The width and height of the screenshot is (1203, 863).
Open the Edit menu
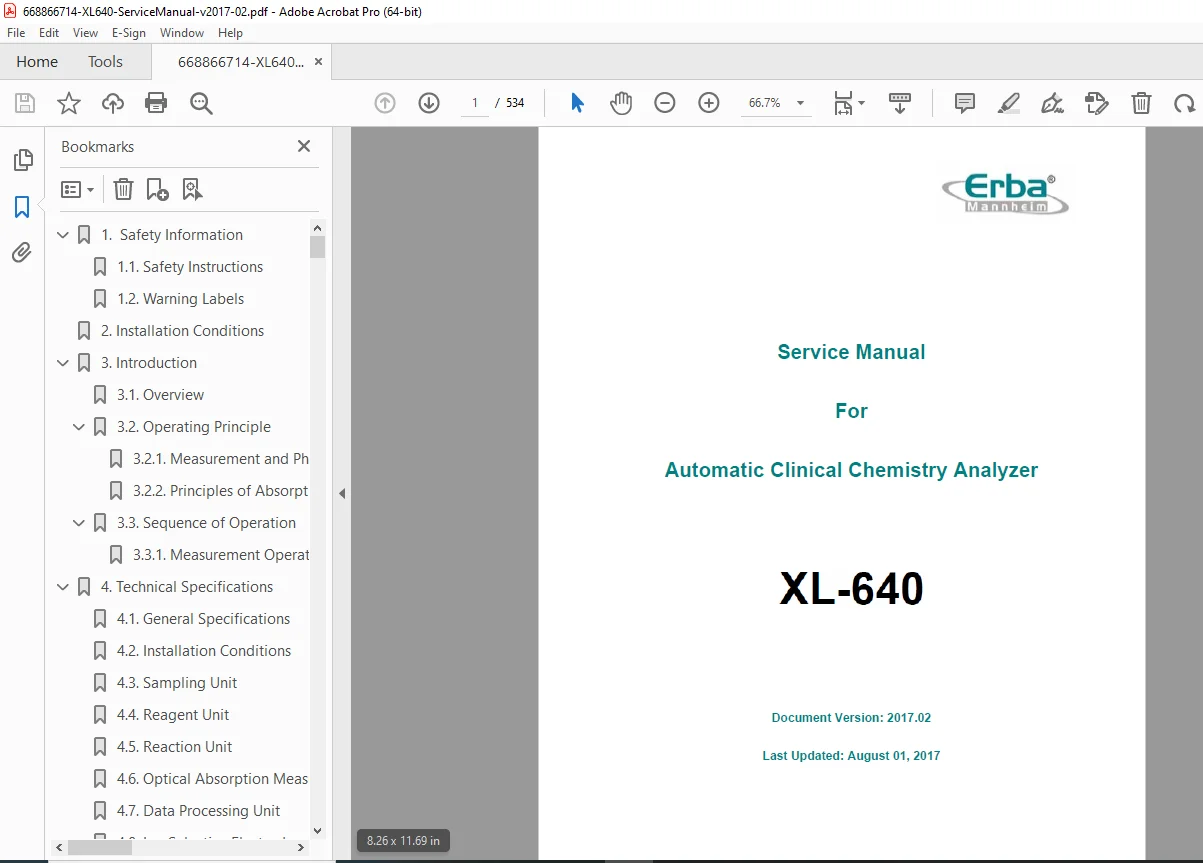[x=48, y=33]
